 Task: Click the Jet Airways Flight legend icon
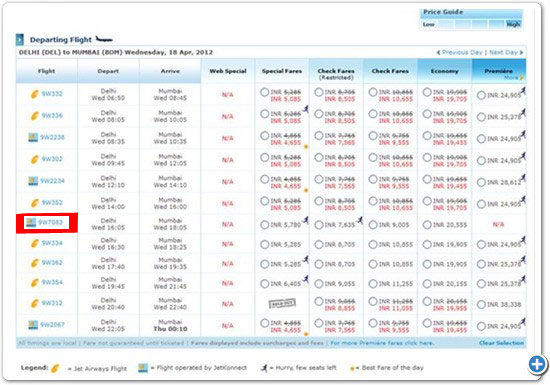(x=55, y=368)
